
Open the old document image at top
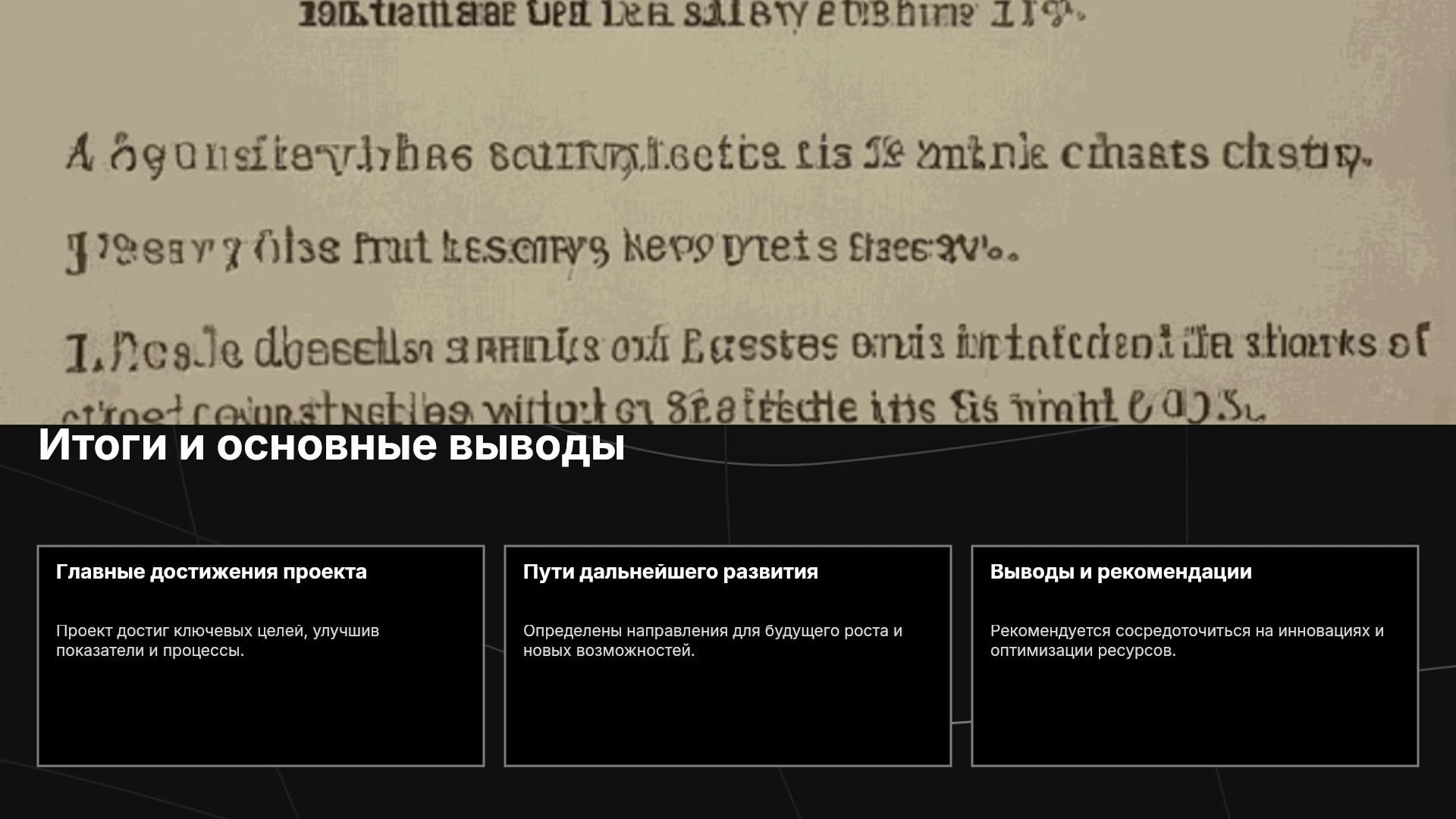click(x=728, y=212)
